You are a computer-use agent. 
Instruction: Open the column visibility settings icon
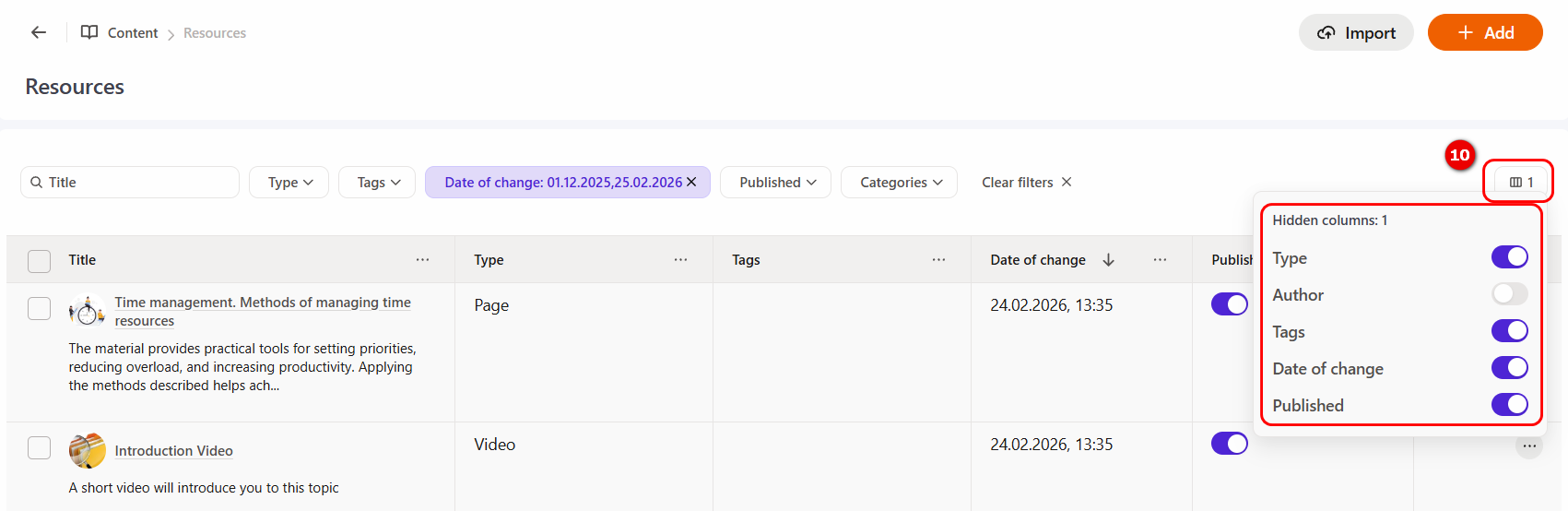[1519, 182]
